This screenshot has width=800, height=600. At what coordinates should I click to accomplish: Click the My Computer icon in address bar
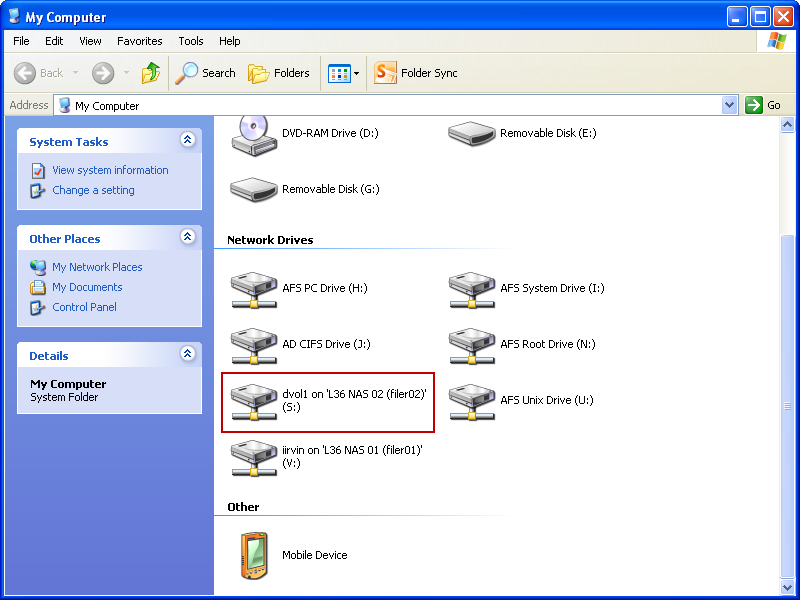64,106
